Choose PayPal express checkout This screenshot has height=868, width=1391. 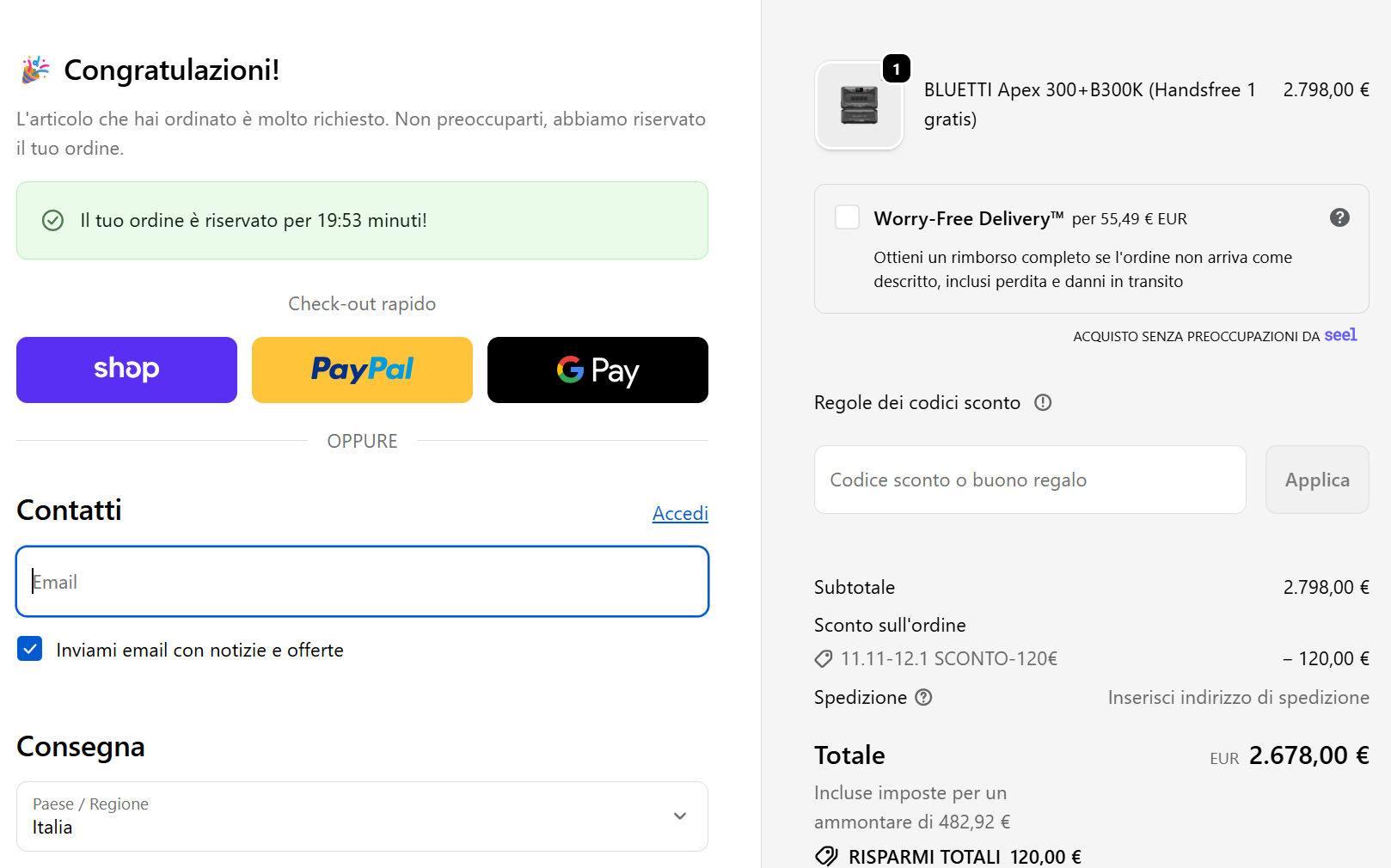[x=362, y=370]
